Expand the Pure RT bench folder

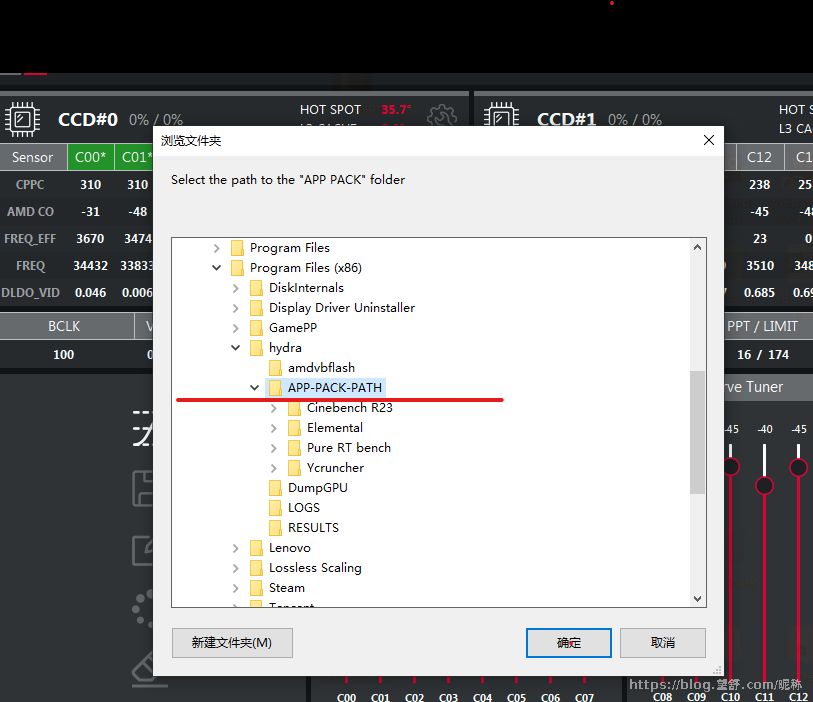tap(274, 448)
